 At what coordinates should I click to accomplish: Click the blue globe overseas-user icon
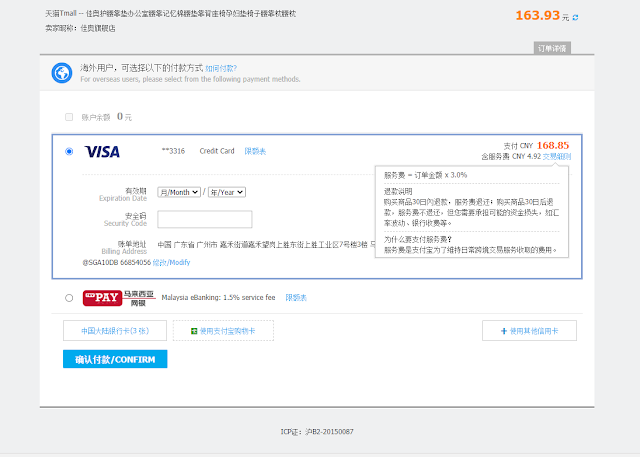(x=62, y=73)
